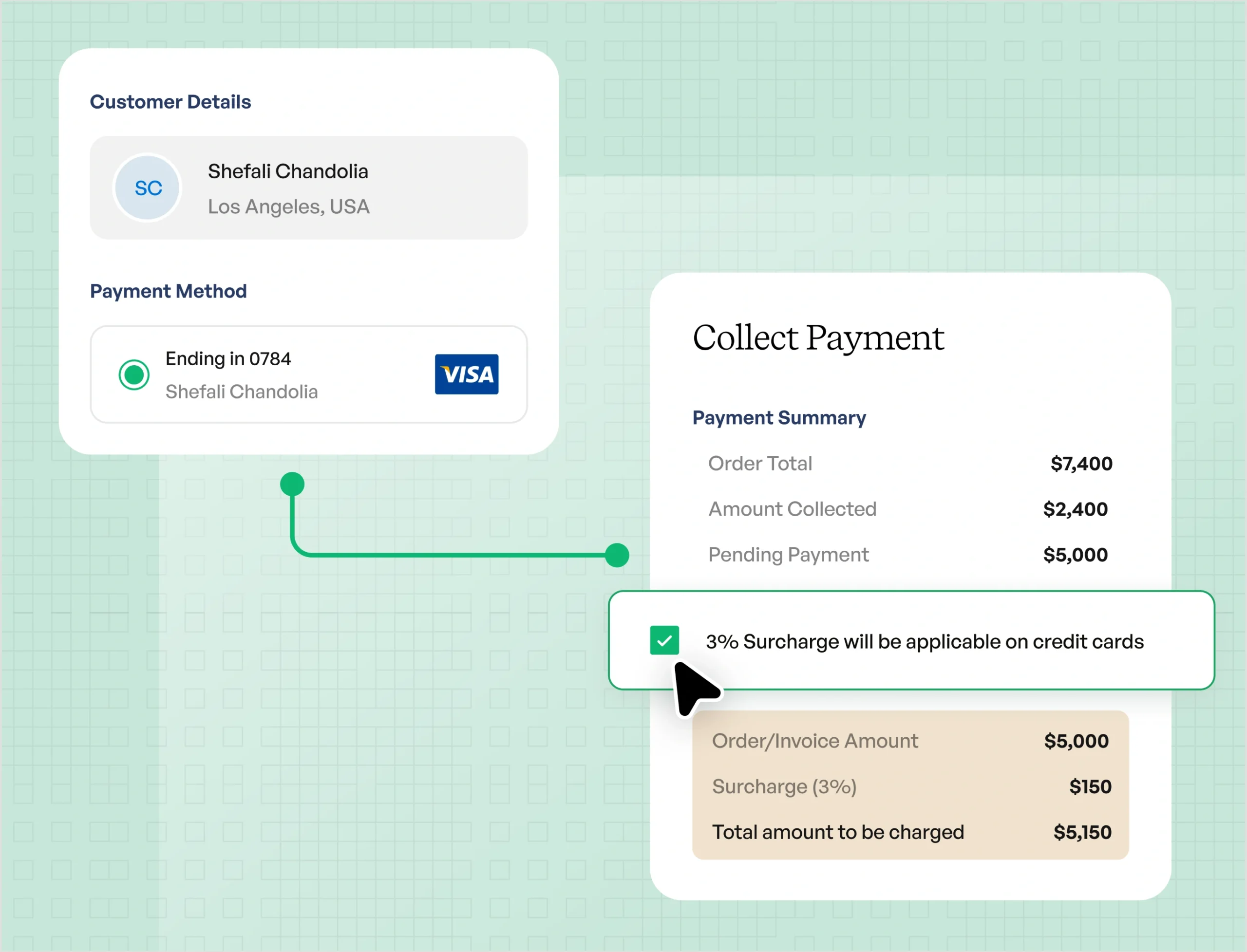Select the card ending in 0784 radio
The image size is (1247, 952).
[x=134, y=374]
